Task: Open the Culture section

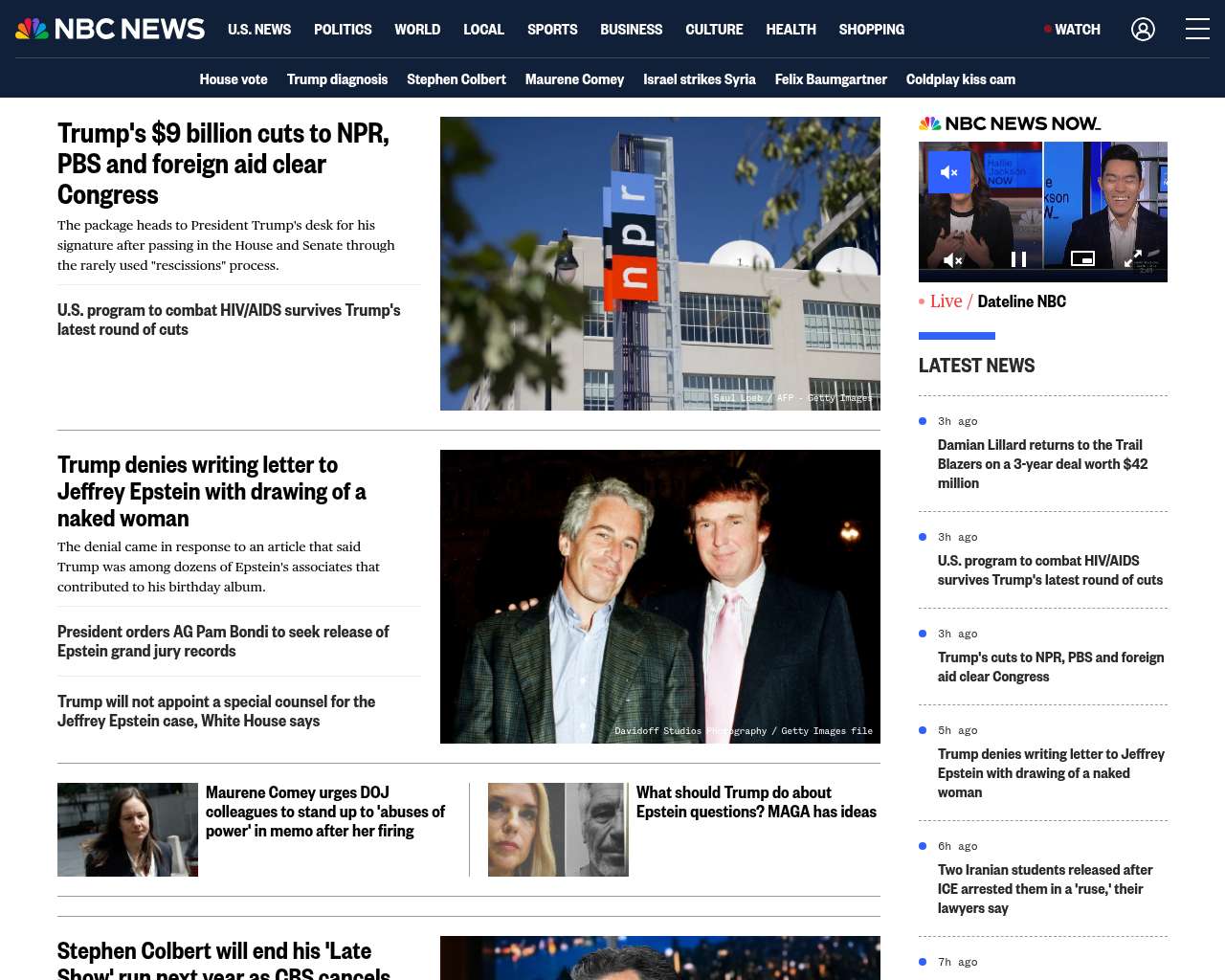Action: pos(714,30)
